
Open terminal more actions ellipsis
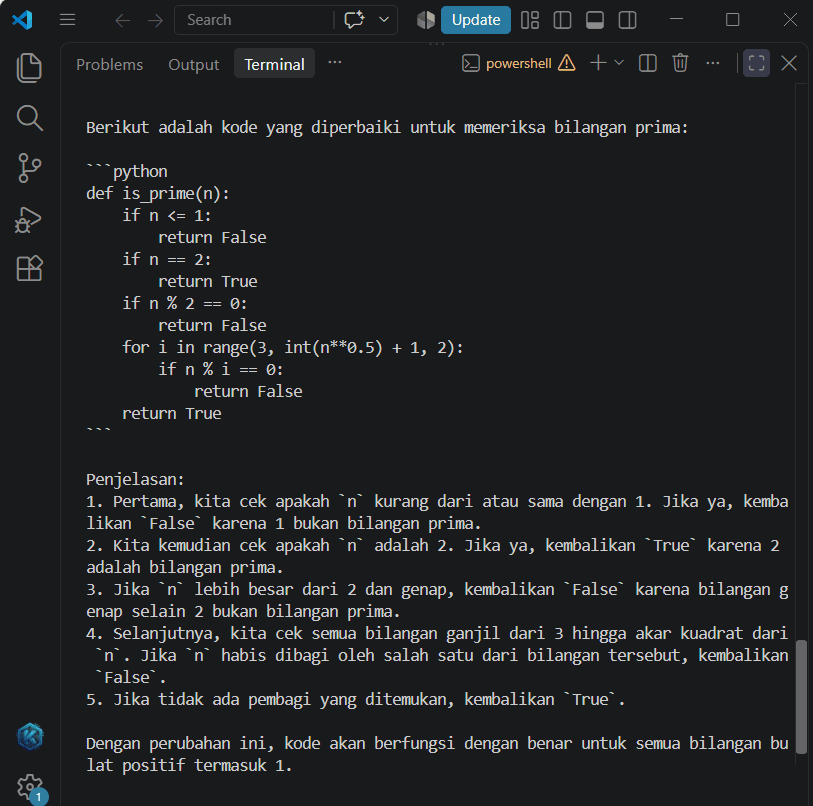click(x=713, y=63)
